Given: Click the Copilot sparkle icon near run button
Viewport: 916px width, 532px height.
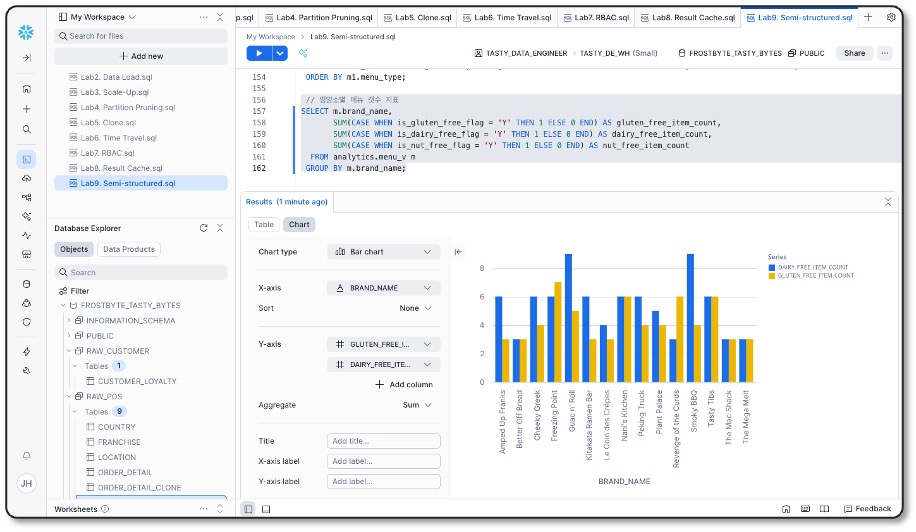Looking at the screenshot, I should click(303, 53).
